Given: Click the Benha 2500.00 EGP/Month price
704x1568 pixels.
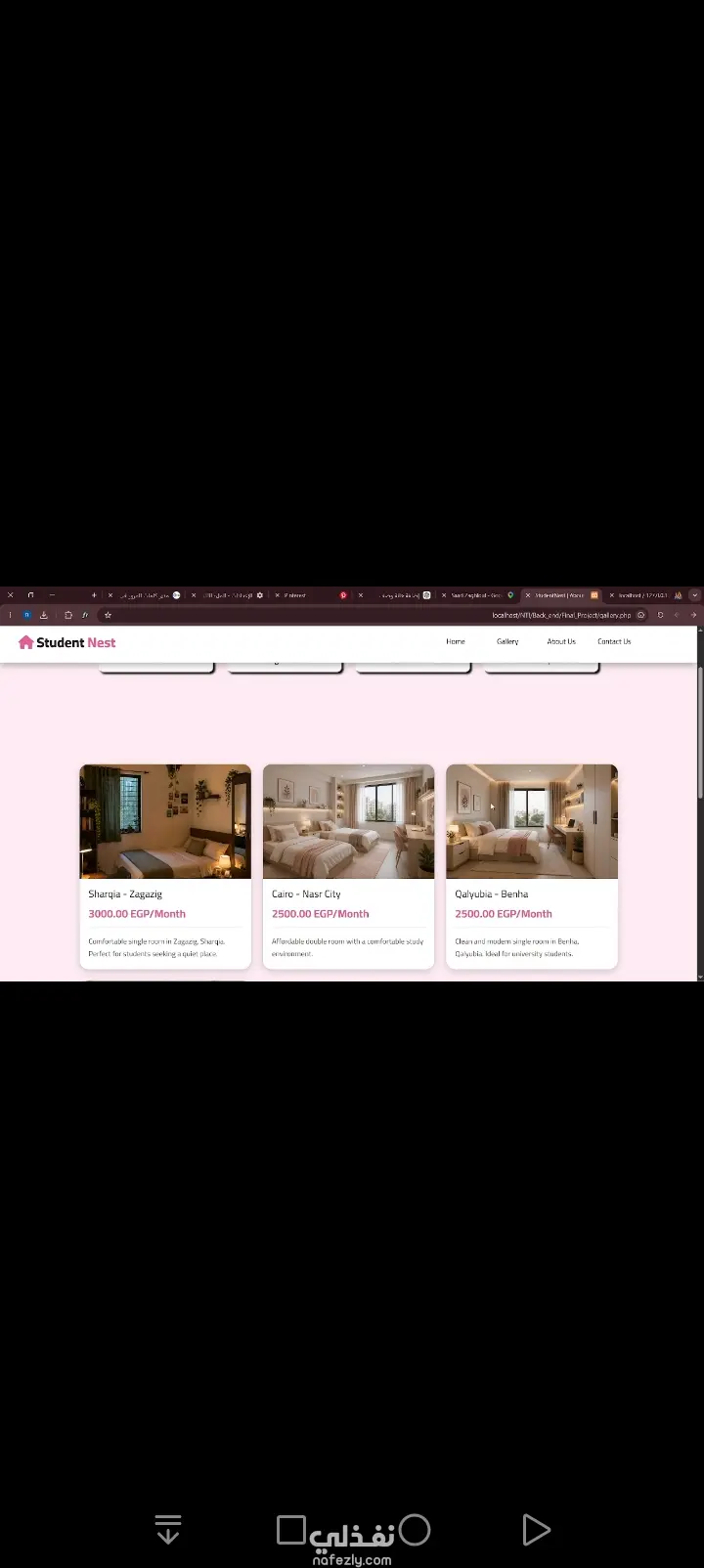Looking at the screenshot, I should (504, 914).
